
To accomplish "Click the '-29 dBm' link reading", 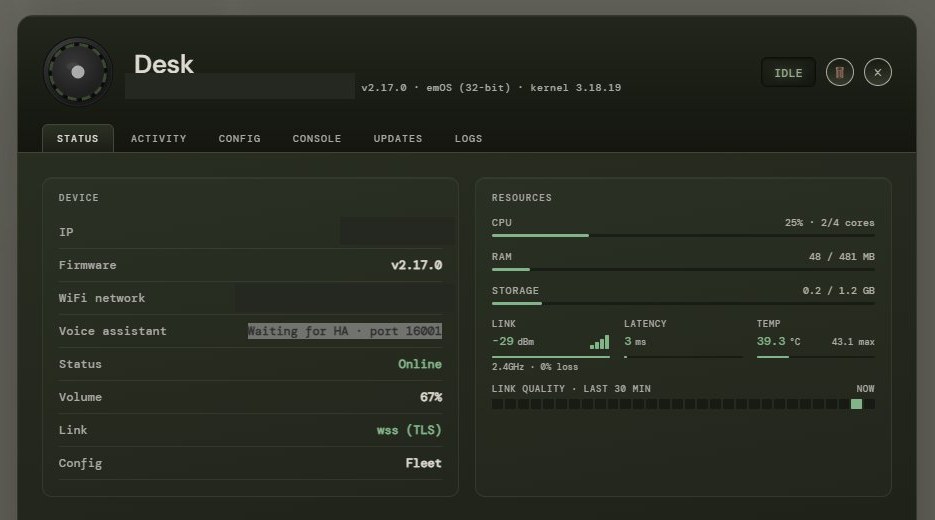I will (513, 341).
